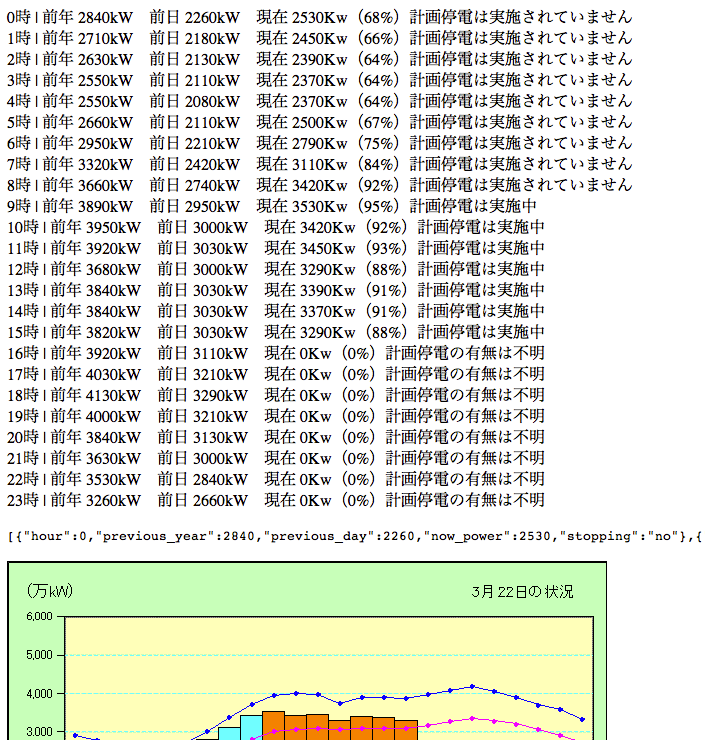Click the 6,000 axis label
The width and height of the screenshot is (705, 740).
click(x=40, y=616)
